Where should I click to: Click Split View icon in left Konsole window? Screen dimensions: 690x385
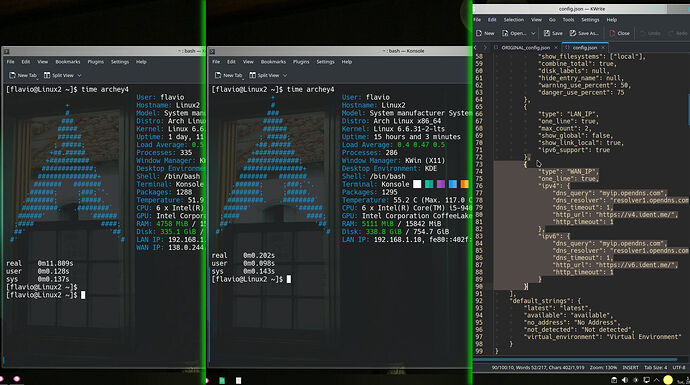coord(47,75)
